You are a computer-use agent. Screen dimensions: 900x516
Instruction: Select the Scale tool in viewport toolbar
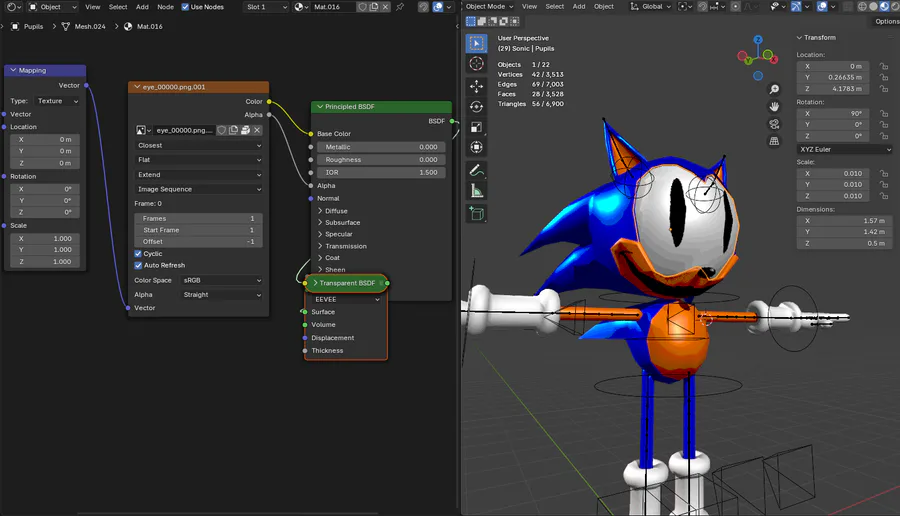pyautogui.click(x=476, y=127)
